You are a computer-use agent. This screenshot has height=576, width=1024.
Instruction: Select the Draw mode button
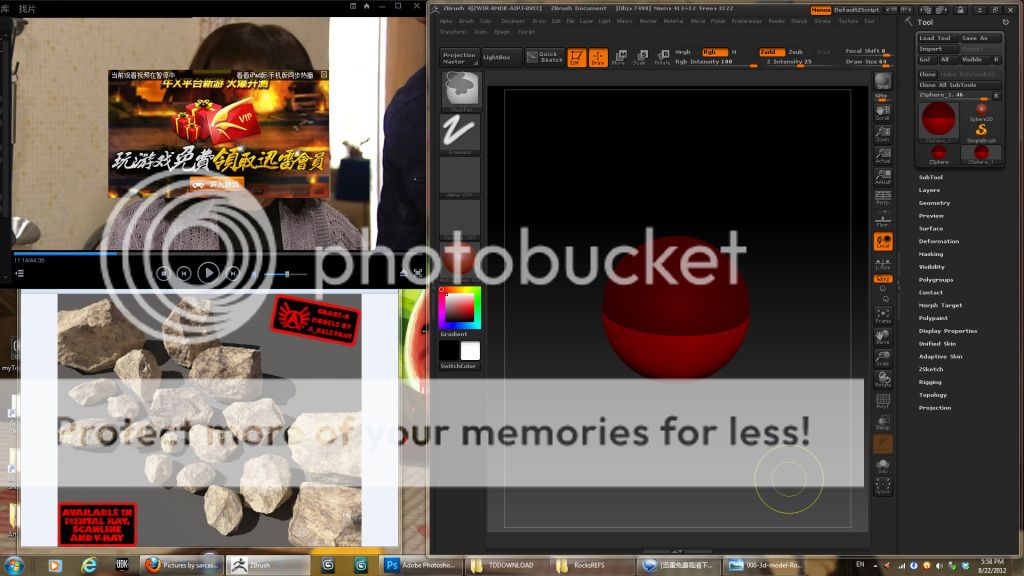pos(598,57)
